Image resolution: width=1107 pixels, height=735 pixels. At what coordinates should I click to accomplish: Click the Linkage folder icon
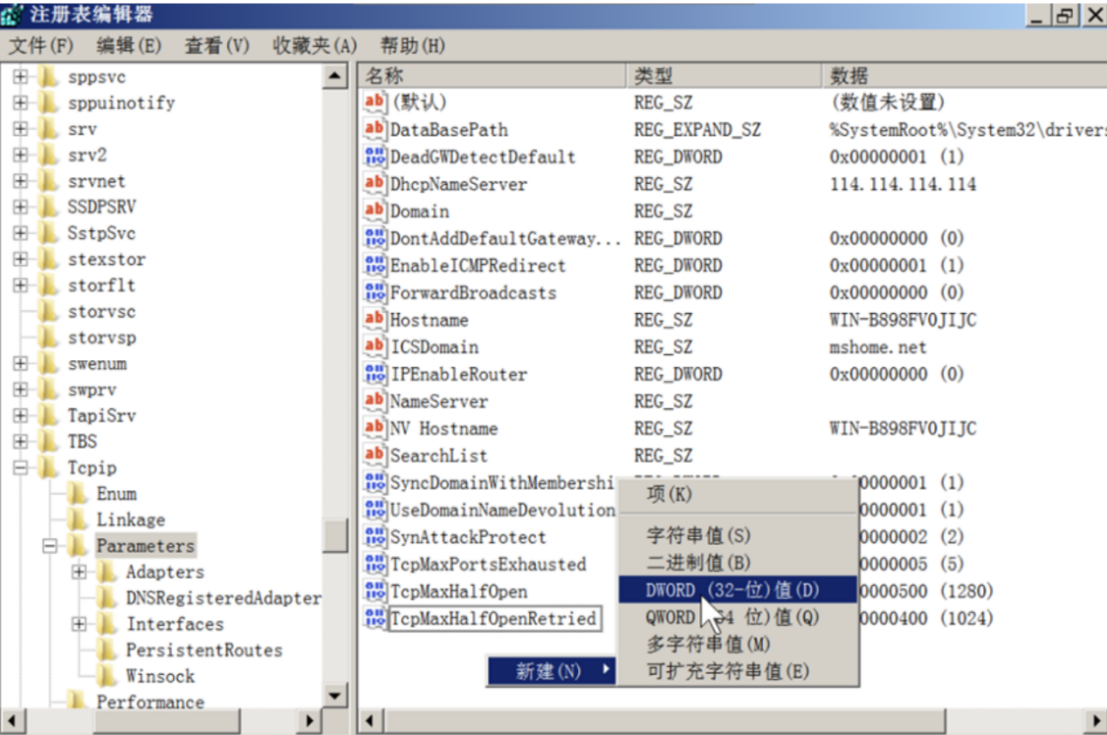coord(77,520)
